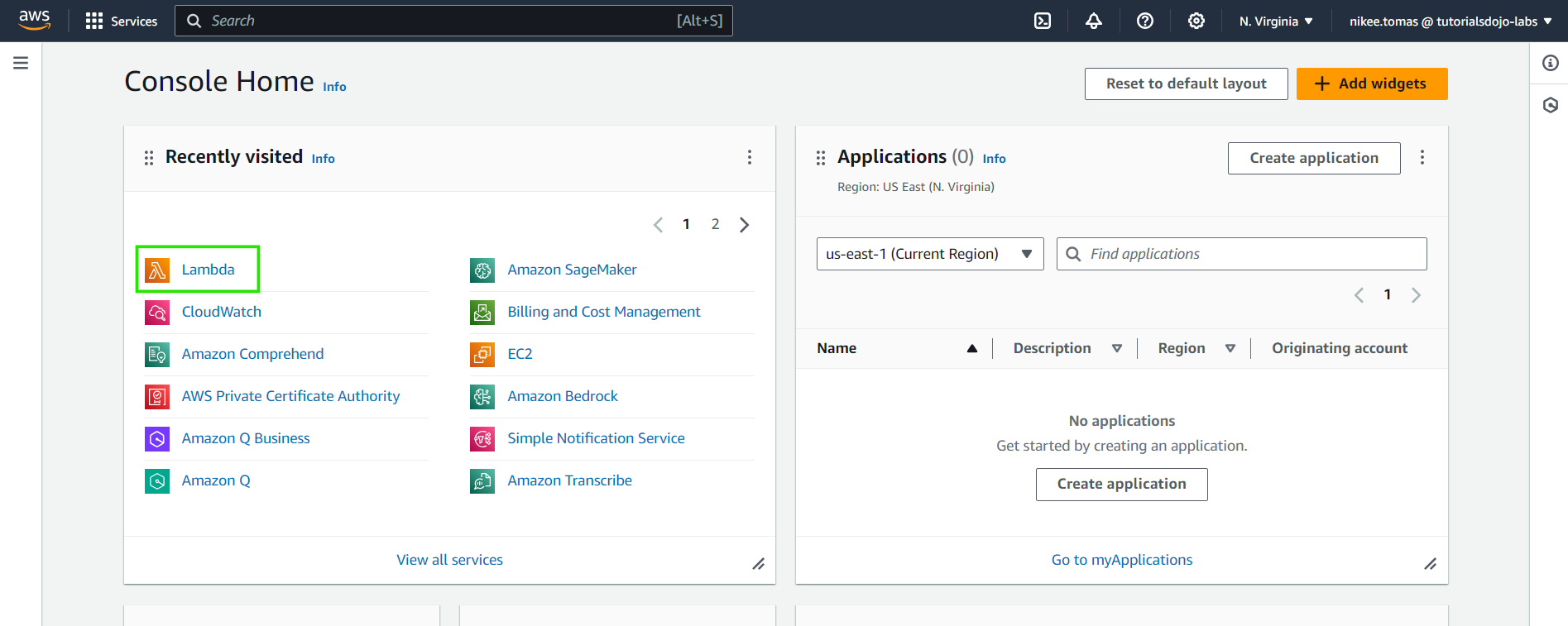Focus the Find applications search field
Image resolution: width=1568 pixels, height=626 pixels.
point(1241,254)
